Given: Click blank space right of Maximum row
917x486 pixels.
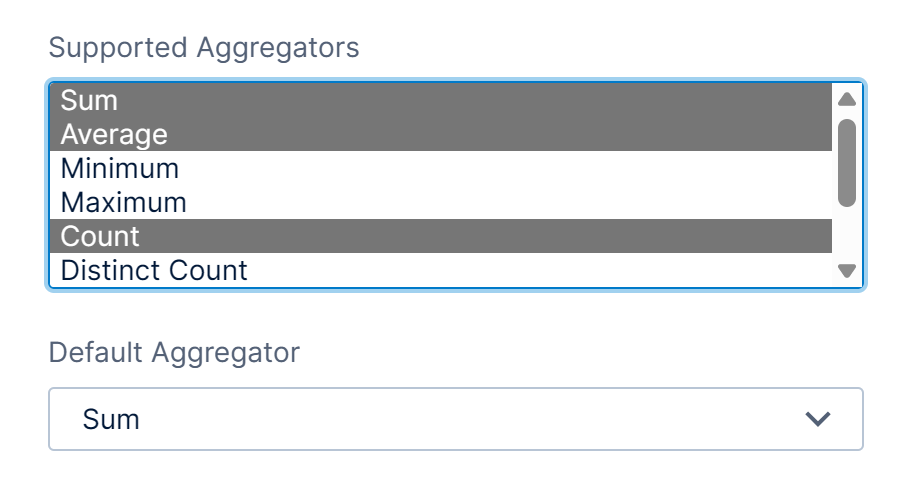Looking at the screenshot, I should tap(500, 203).
